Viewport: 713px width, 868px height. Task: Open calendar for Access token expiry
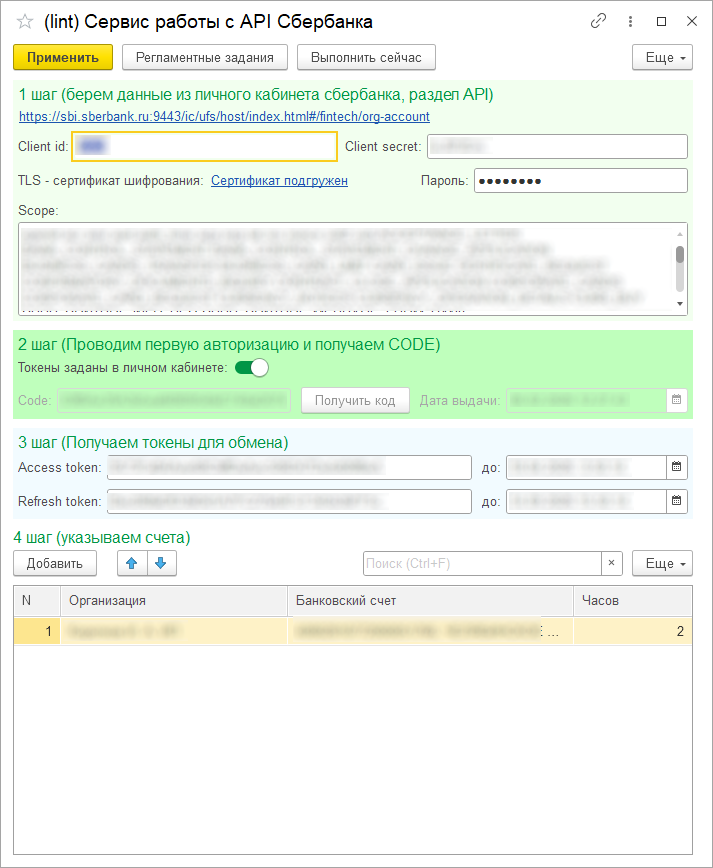pos(676,467)
